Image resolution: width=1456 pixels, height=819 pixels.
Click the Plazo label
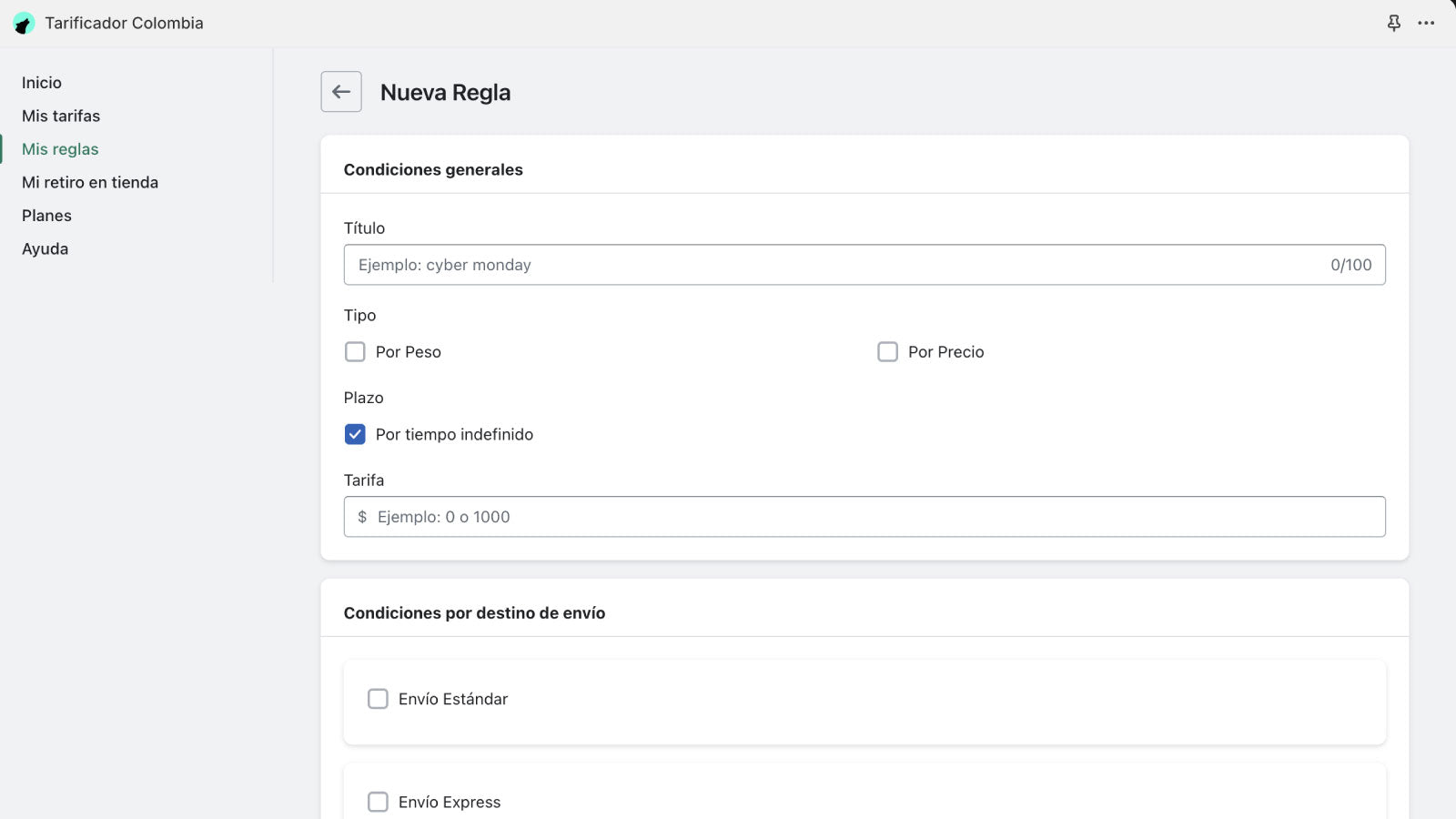[363, 398]
